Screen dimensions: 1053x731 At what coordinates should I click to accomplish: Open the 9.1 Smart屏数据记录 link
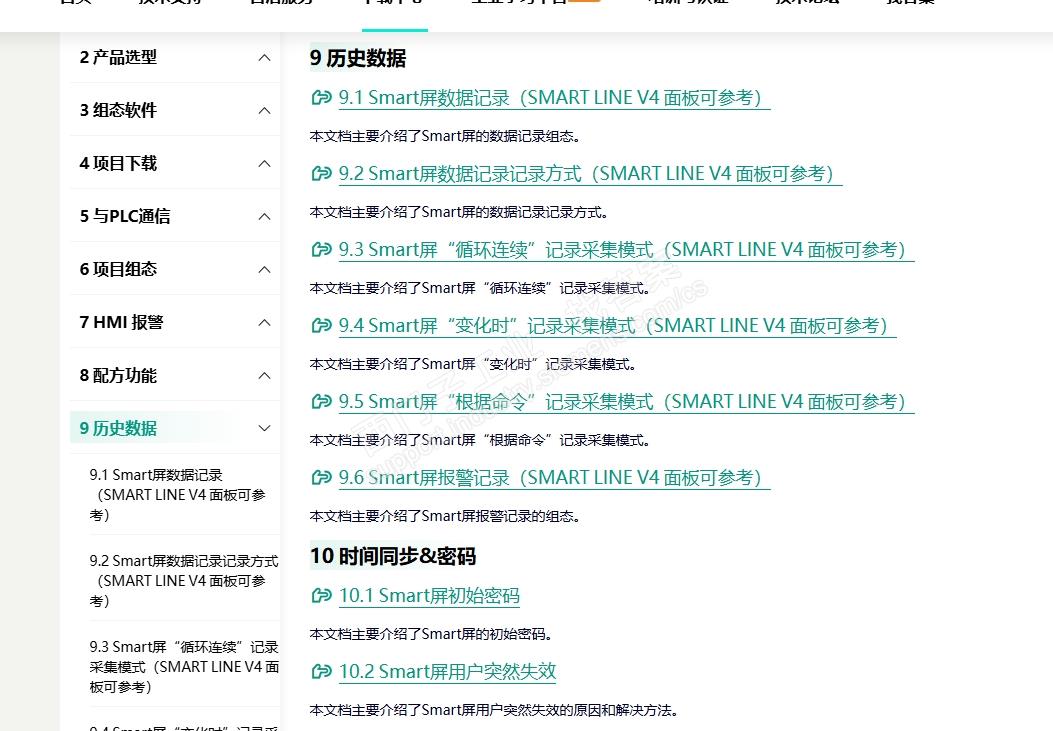click(554, 98)
